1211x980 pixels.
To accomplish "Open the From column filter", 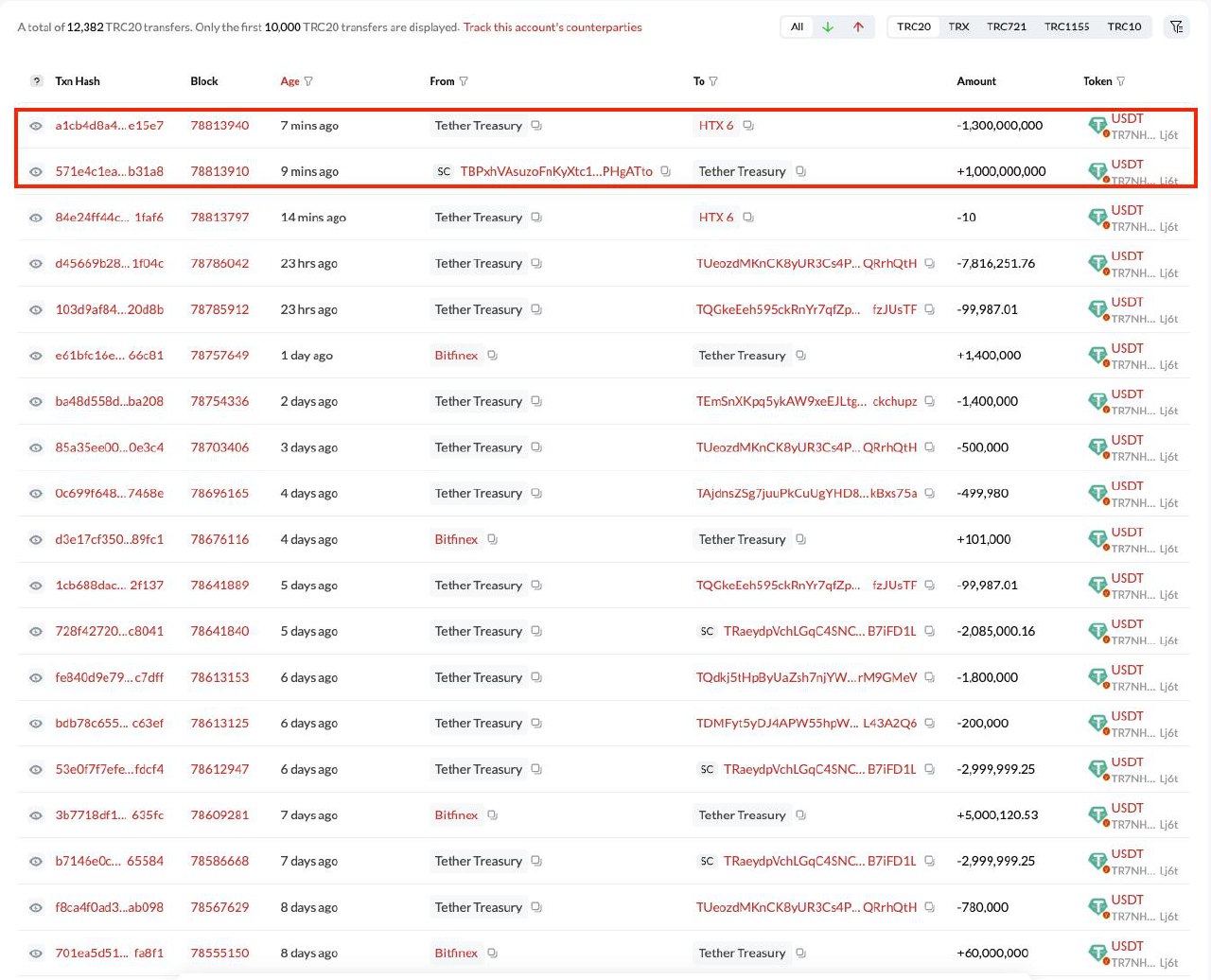I will tap(464, 81).
